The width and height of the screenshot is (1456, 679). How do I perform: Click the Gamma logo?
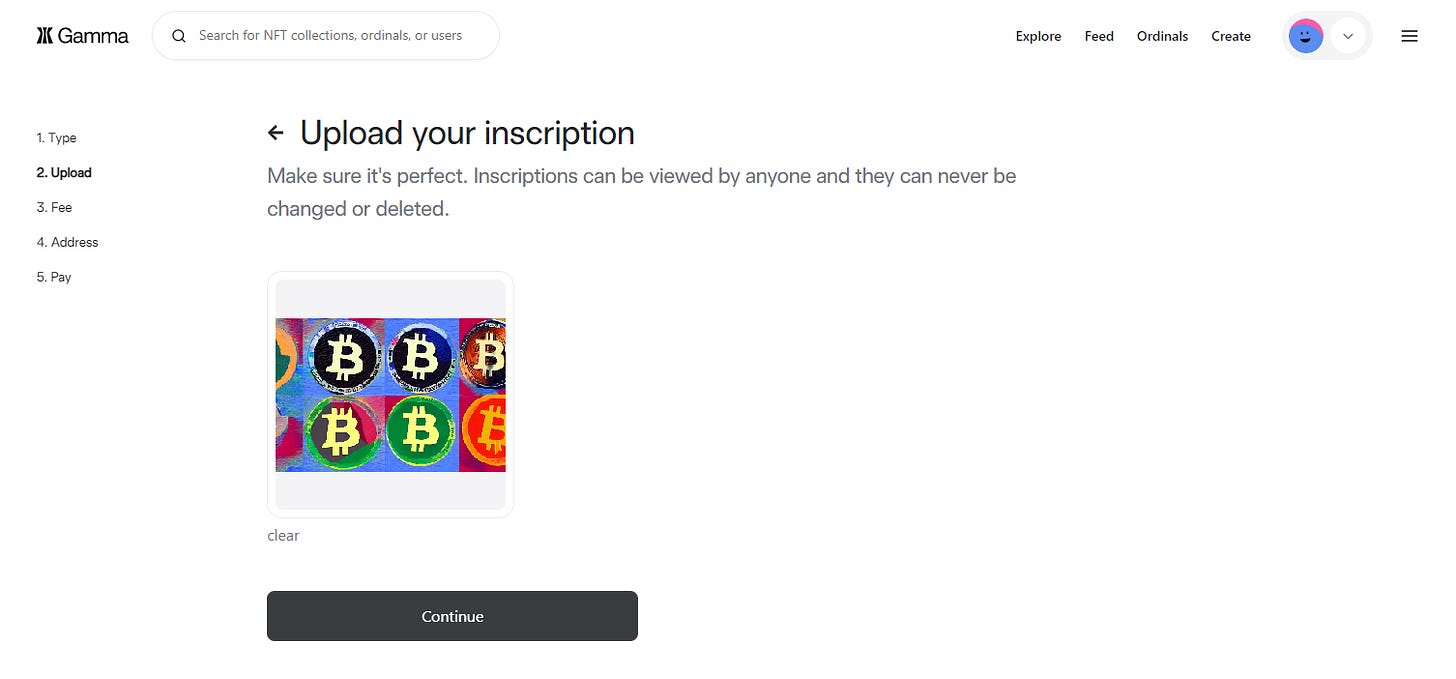click(44, 36)
